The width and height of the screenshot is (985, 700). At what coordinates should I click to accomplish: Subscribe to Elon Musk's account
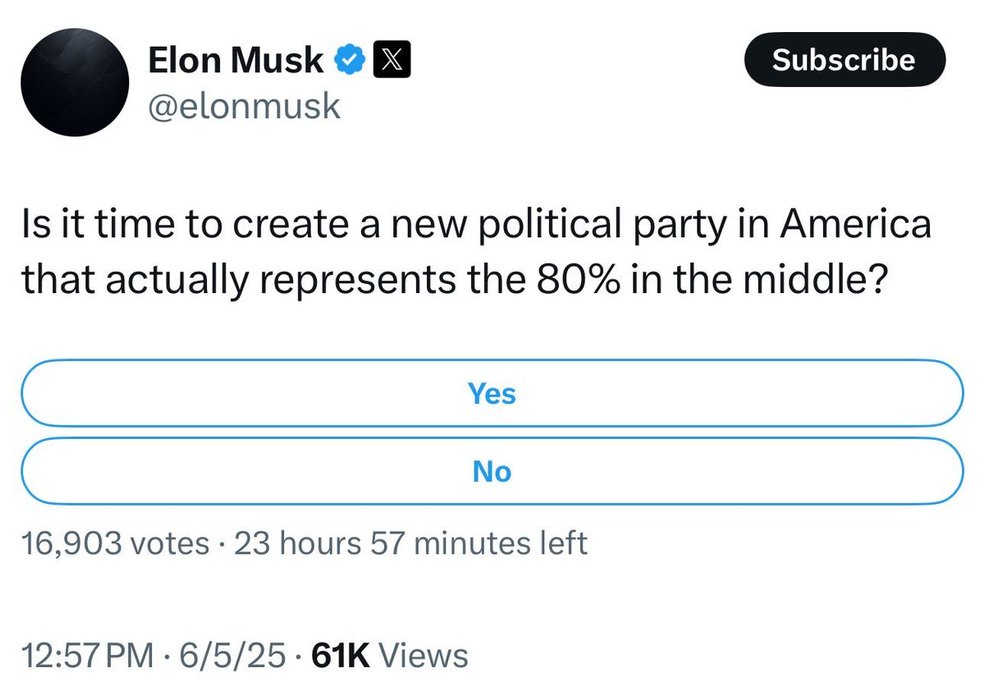pos(844,60)
